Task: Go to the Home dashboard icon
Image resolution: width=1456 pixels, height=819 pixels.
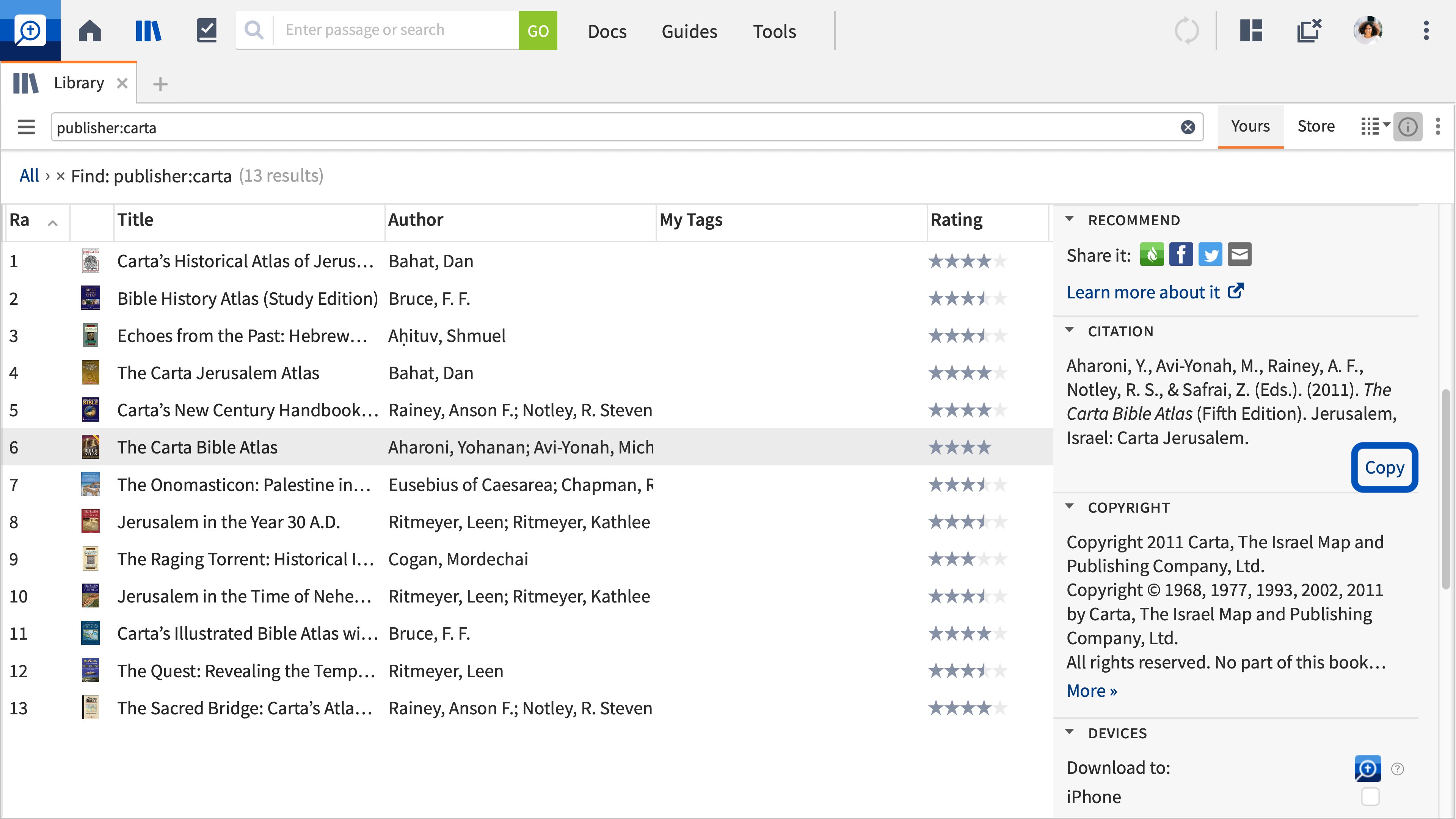Action: click(x=89, y=30)
